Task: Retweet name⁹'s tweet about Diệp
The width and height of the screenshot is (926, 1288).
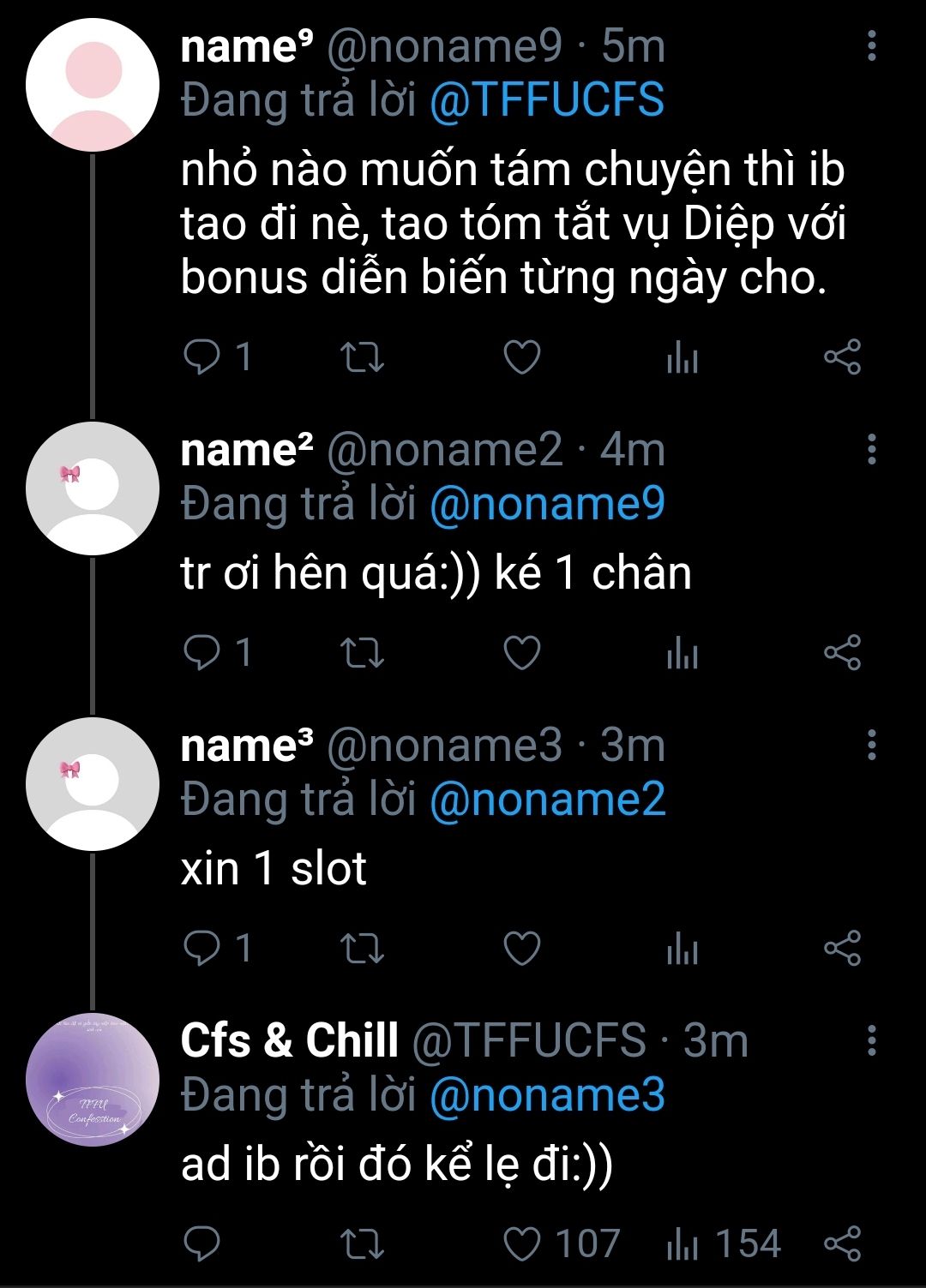Action: [x=362, y=357]
